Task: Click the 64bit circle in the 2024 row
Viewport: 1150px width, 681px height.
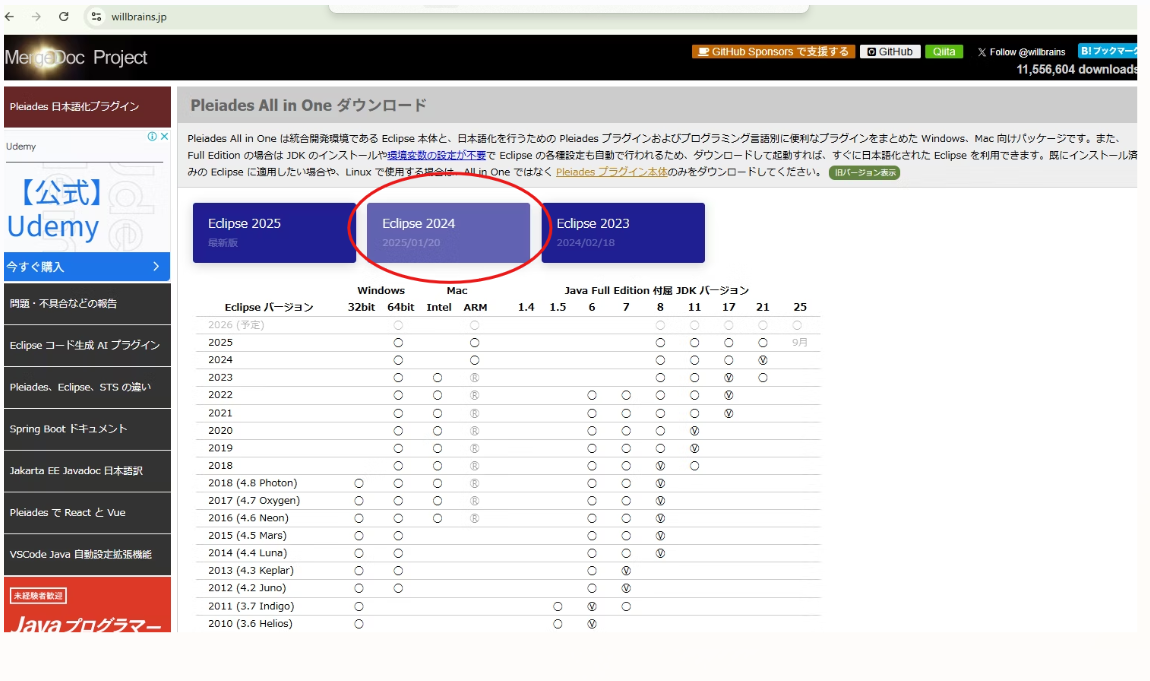Action: coord(398,360)
